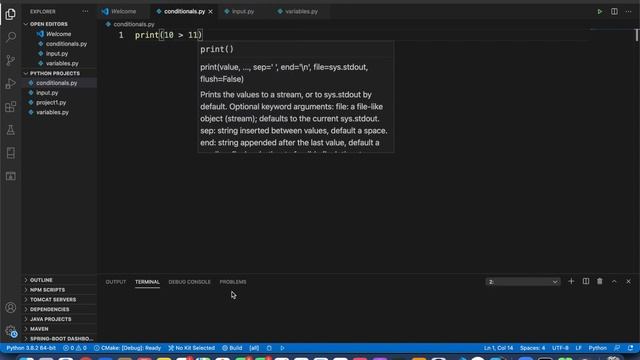Open Explorer views ellipsis menu
640x360 pixels.
coord(85,11)
